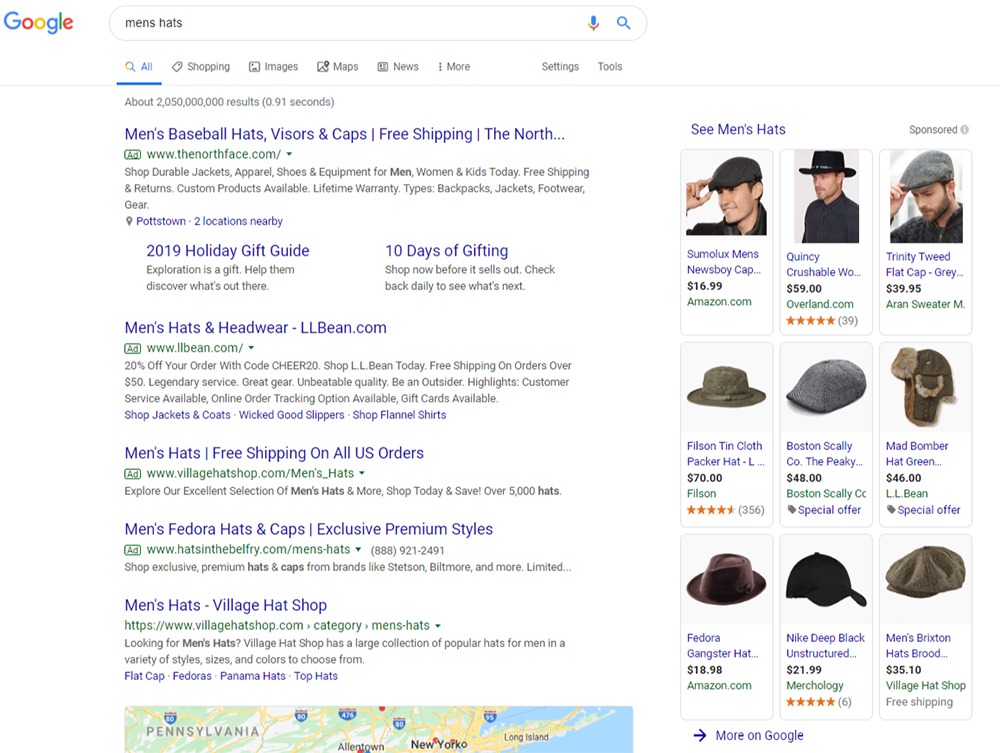The height and width of the screenshot is (753, 1000).
Task: Click the More on Google arrow icon
Action: pos(700,735)
